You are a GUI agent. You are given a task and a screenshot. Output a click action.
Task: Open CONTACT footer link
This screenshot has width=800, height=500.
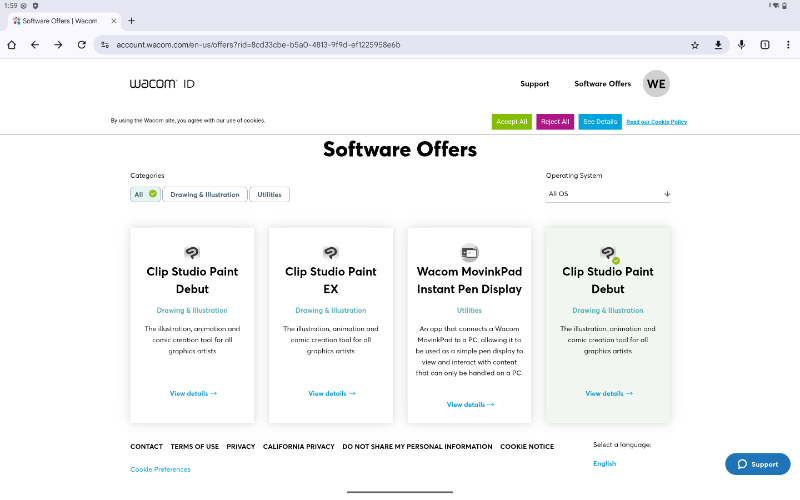coord(146,446)
